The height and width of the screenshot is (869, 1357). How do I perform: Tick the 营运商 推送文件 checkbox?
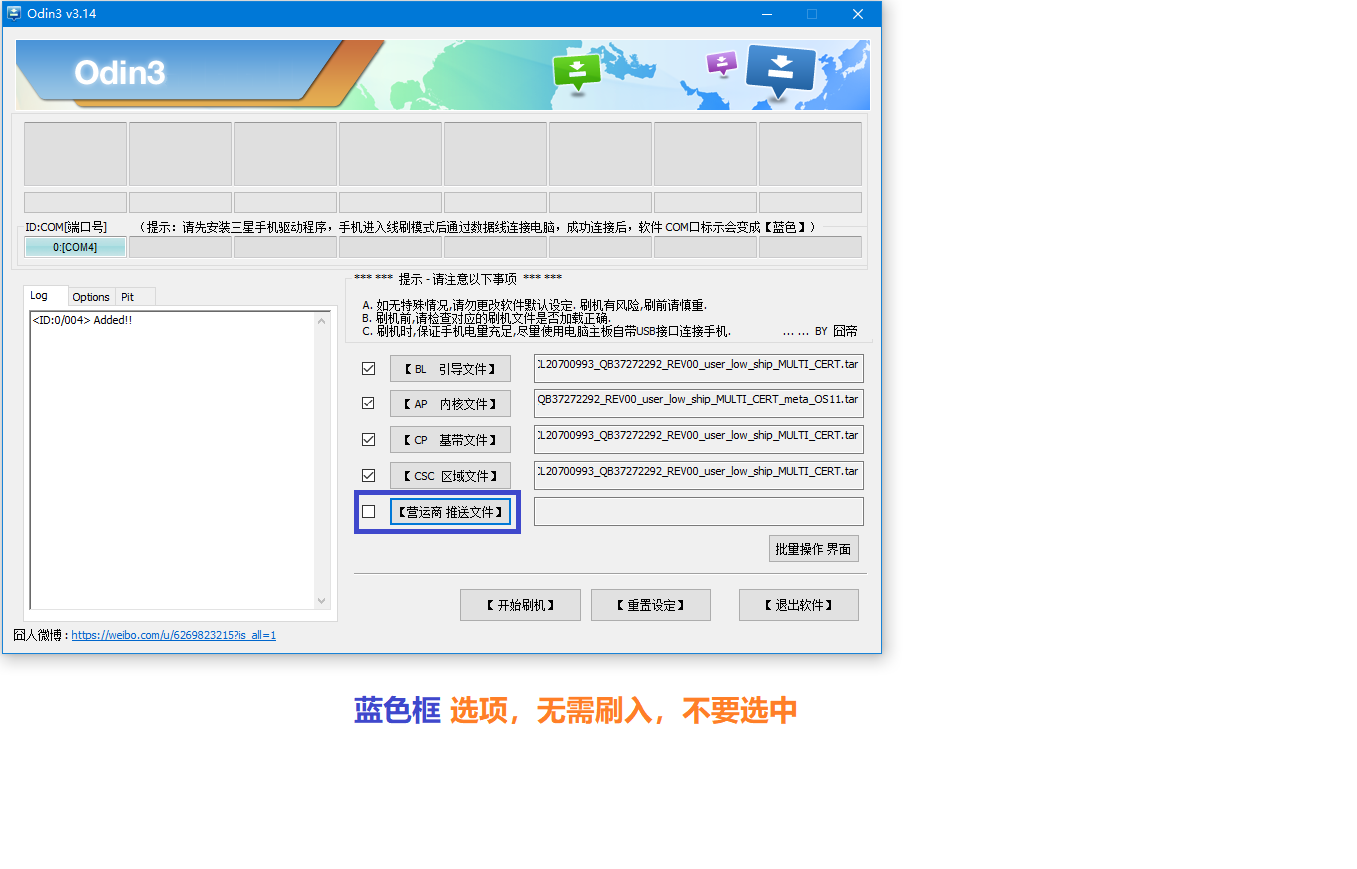(368, 511)
